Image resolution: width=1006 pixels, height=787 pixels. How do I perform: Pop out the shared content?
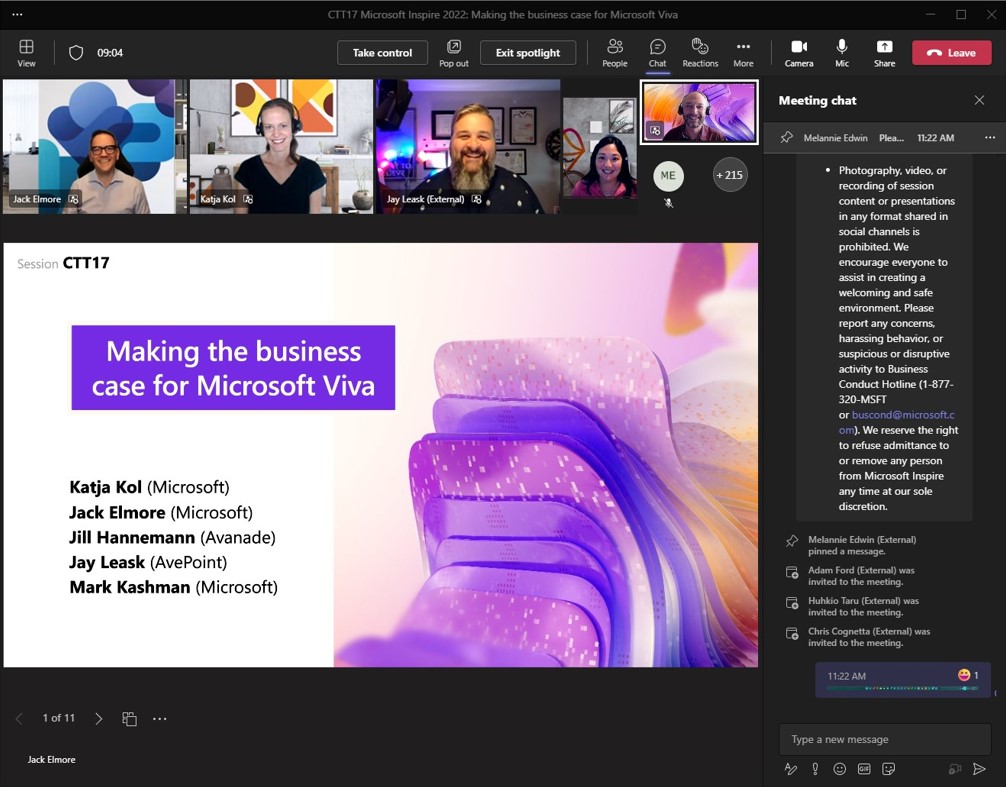454,53
